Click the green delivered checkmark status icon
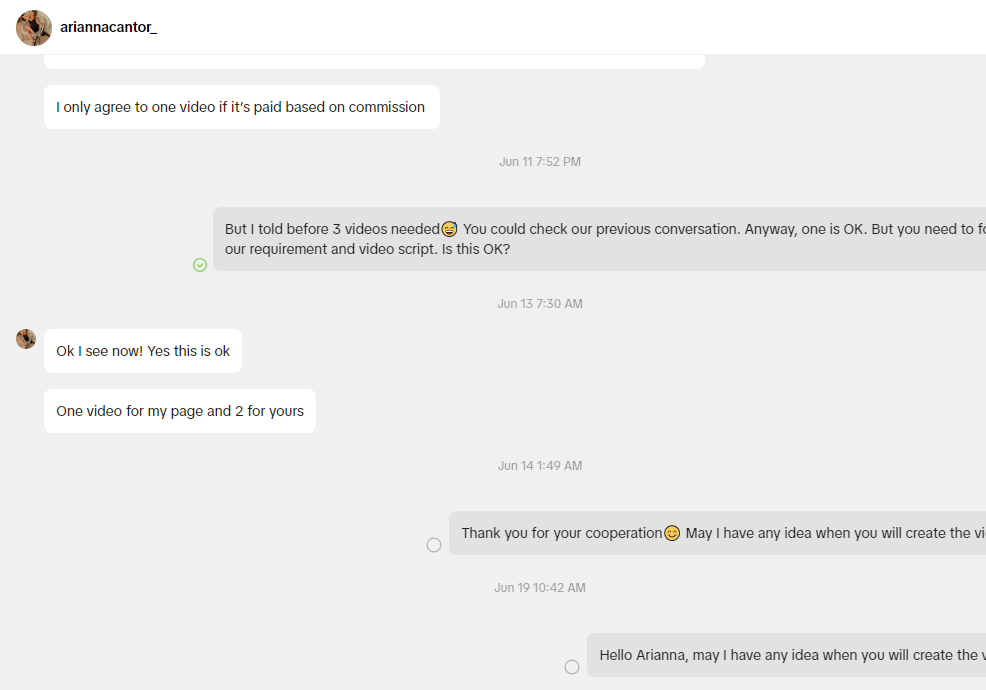Viewport: 986px width, 690px height. click(200, 265)
